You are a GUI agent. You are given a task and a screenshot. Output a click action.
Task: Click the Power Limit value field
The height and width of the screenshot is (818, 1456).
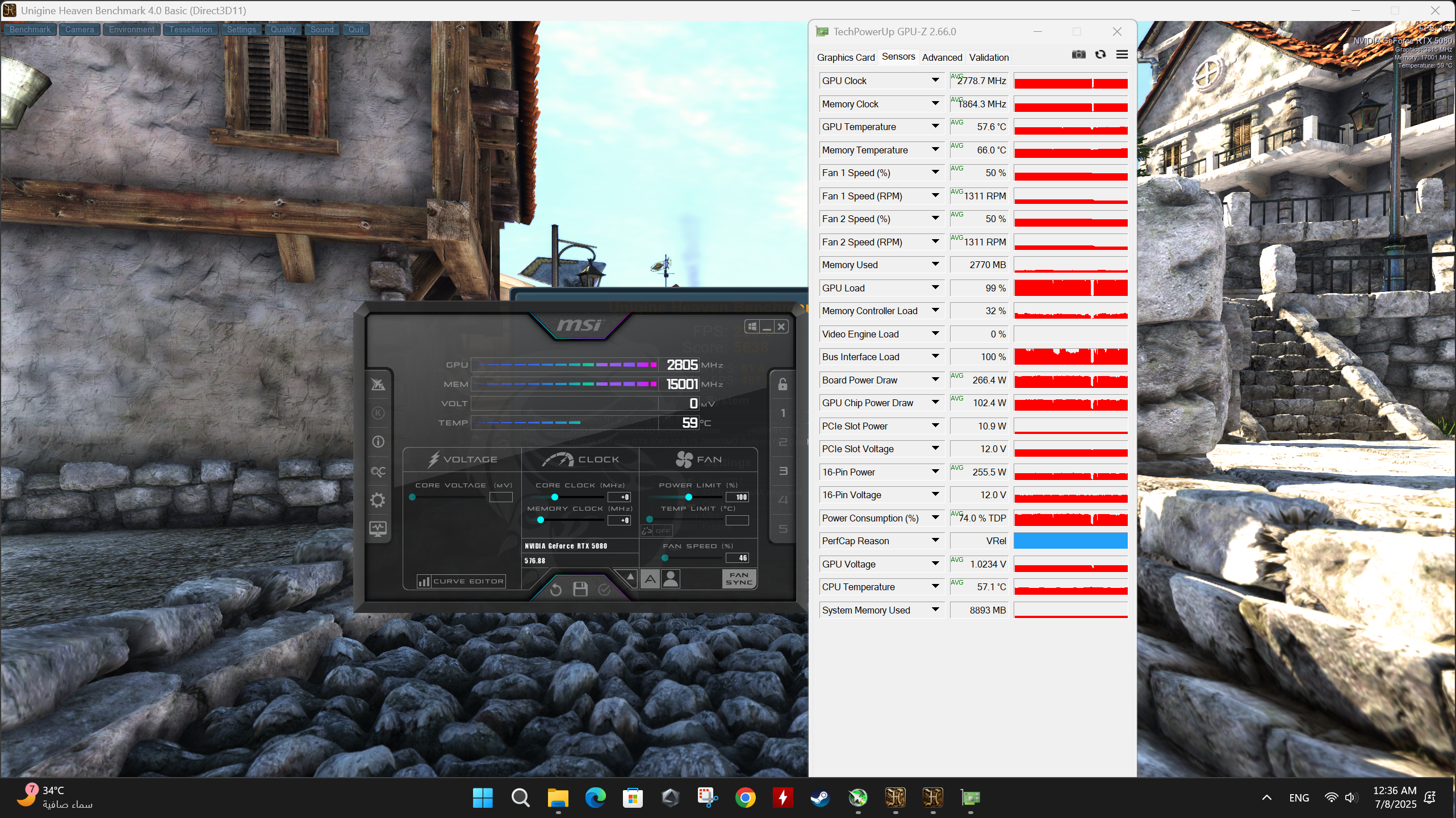pyautogui.click(x=738, y=497)
